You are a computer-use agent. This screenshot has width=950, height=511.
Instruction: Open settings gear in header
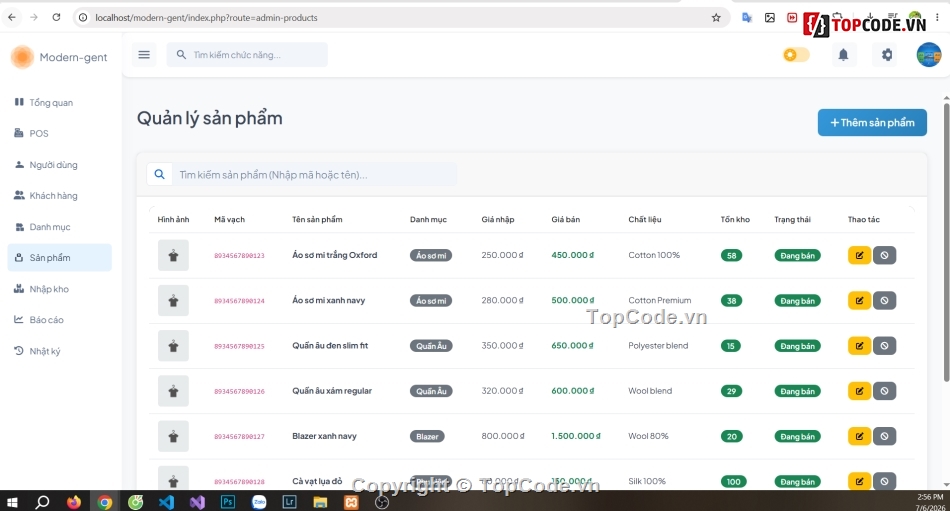tap(886, 55)
